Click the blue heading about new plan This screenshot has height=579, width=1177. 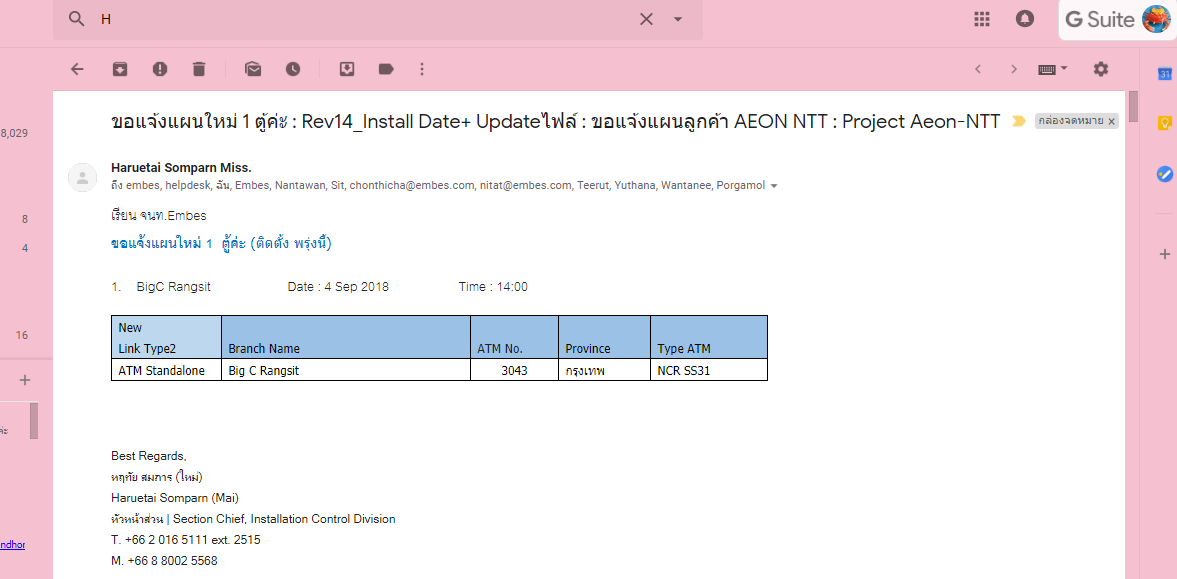coord(221,244)
